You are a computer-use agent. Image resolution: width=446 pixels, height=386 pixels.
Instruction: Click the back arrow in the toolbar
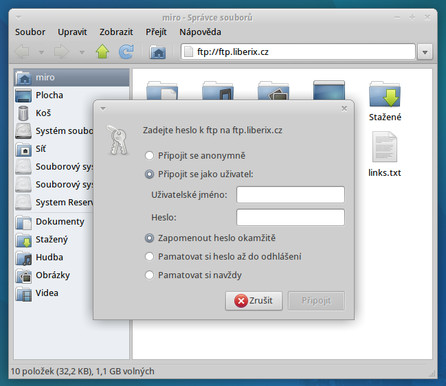point(23,52)
